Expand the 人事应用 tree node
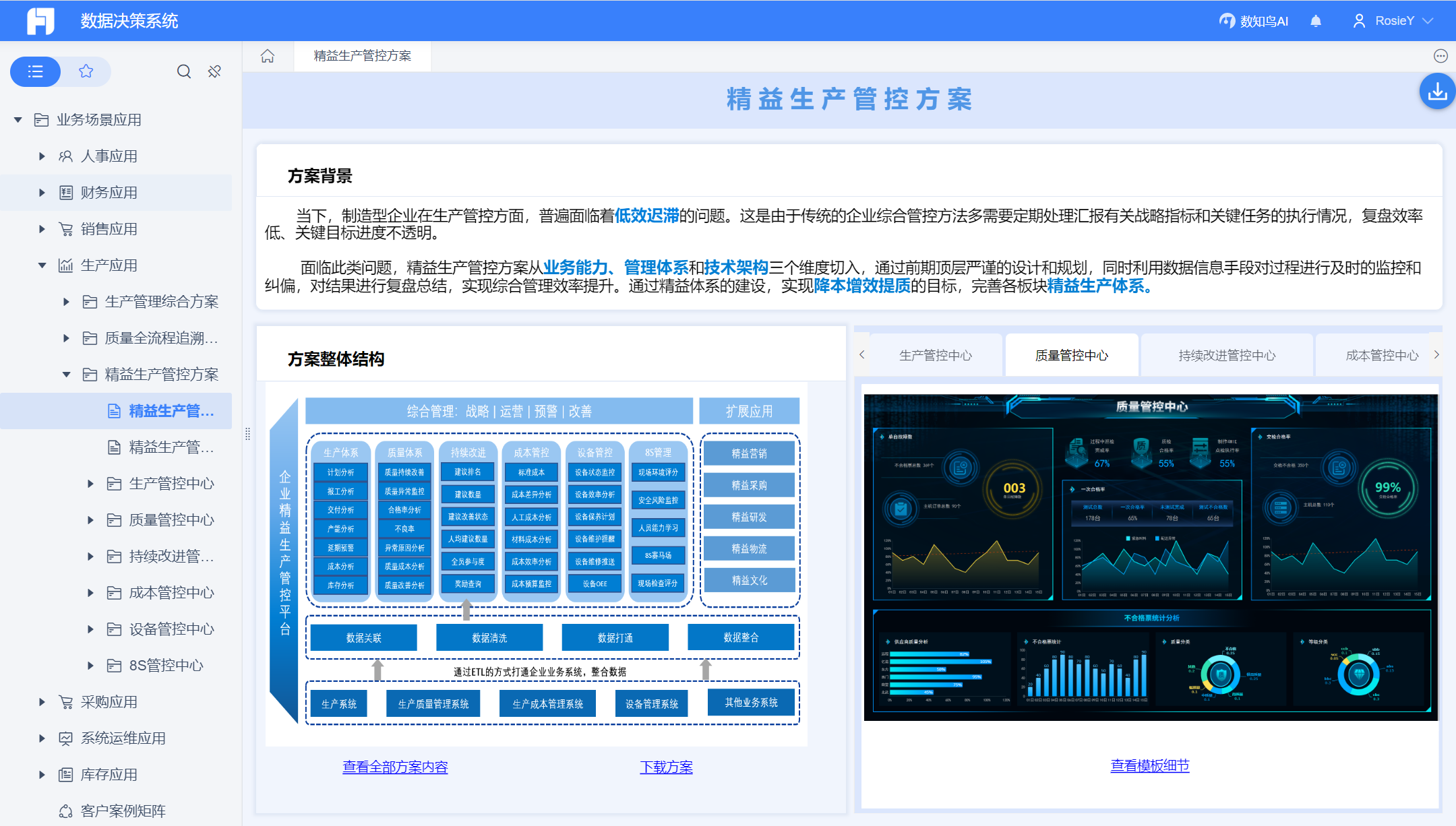 42,156
